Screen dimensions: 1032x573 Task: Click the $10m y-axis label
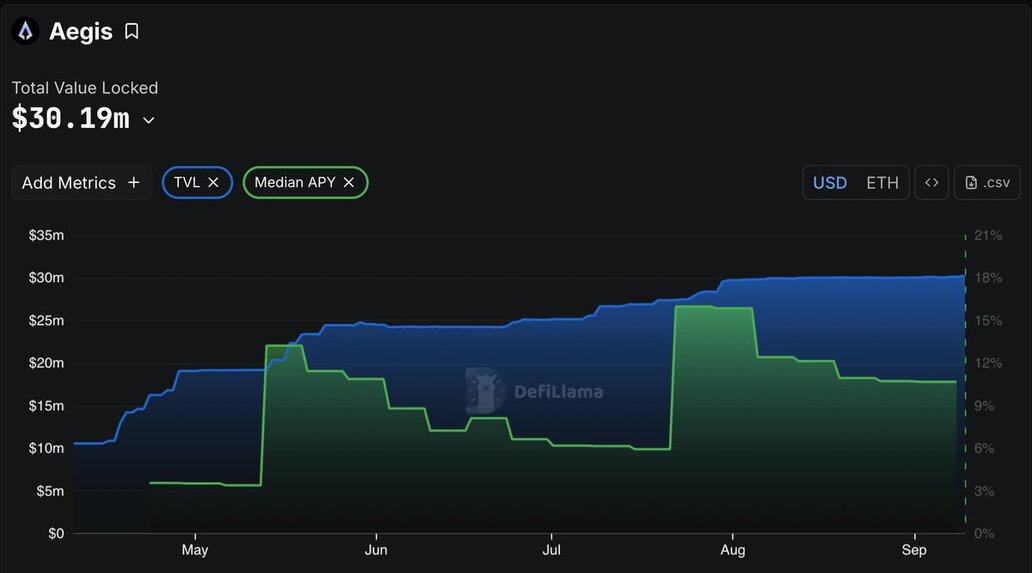[x=46, y=448]
